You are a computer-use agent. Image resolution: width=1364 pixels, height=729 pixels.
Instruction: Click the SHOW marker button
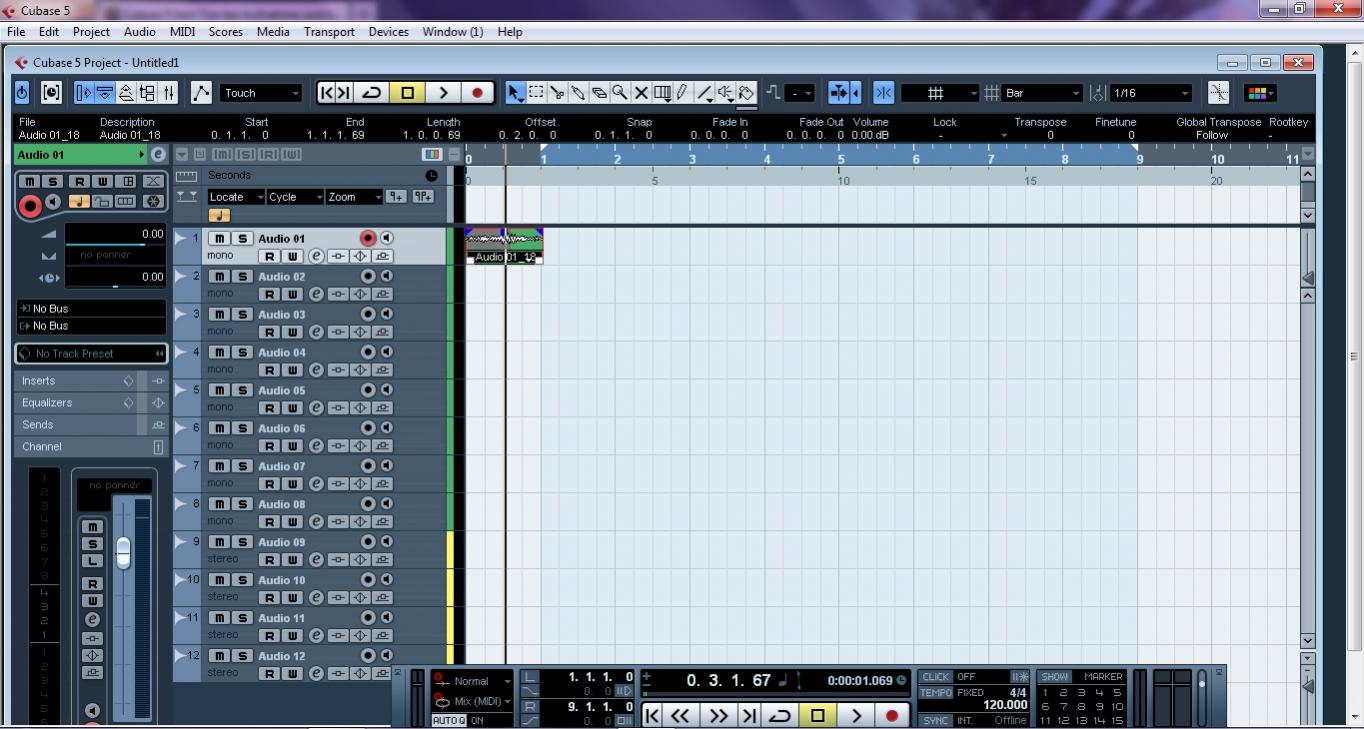pyautogui.click(x=1054, y=677)
